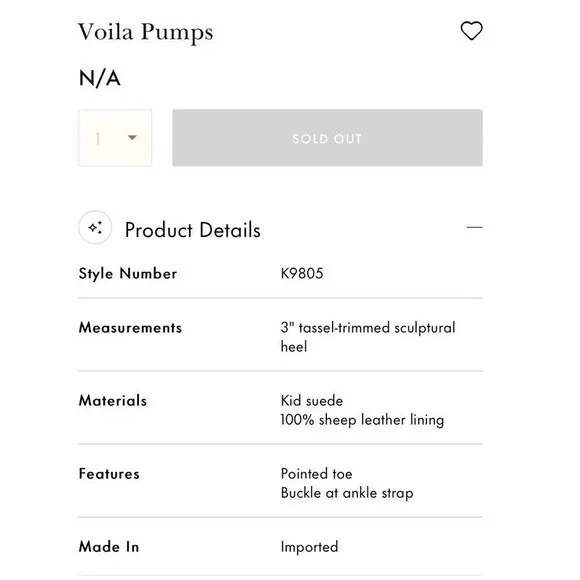Click the tassel-trimmed sculptural heel text
This screenshot has width=580, height=580.
point(368,337)
